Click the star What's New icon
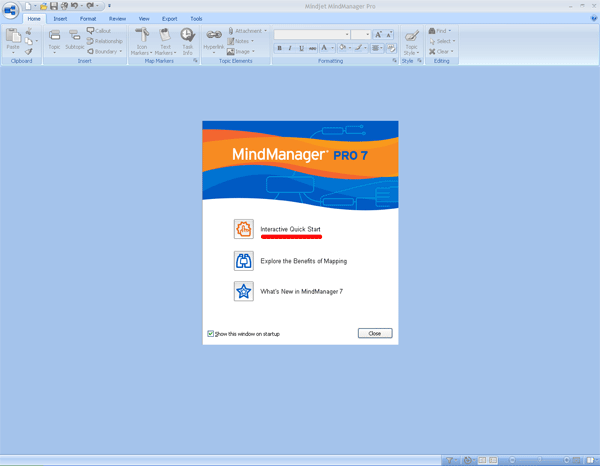The image size is (600, 466). [243, 292]
